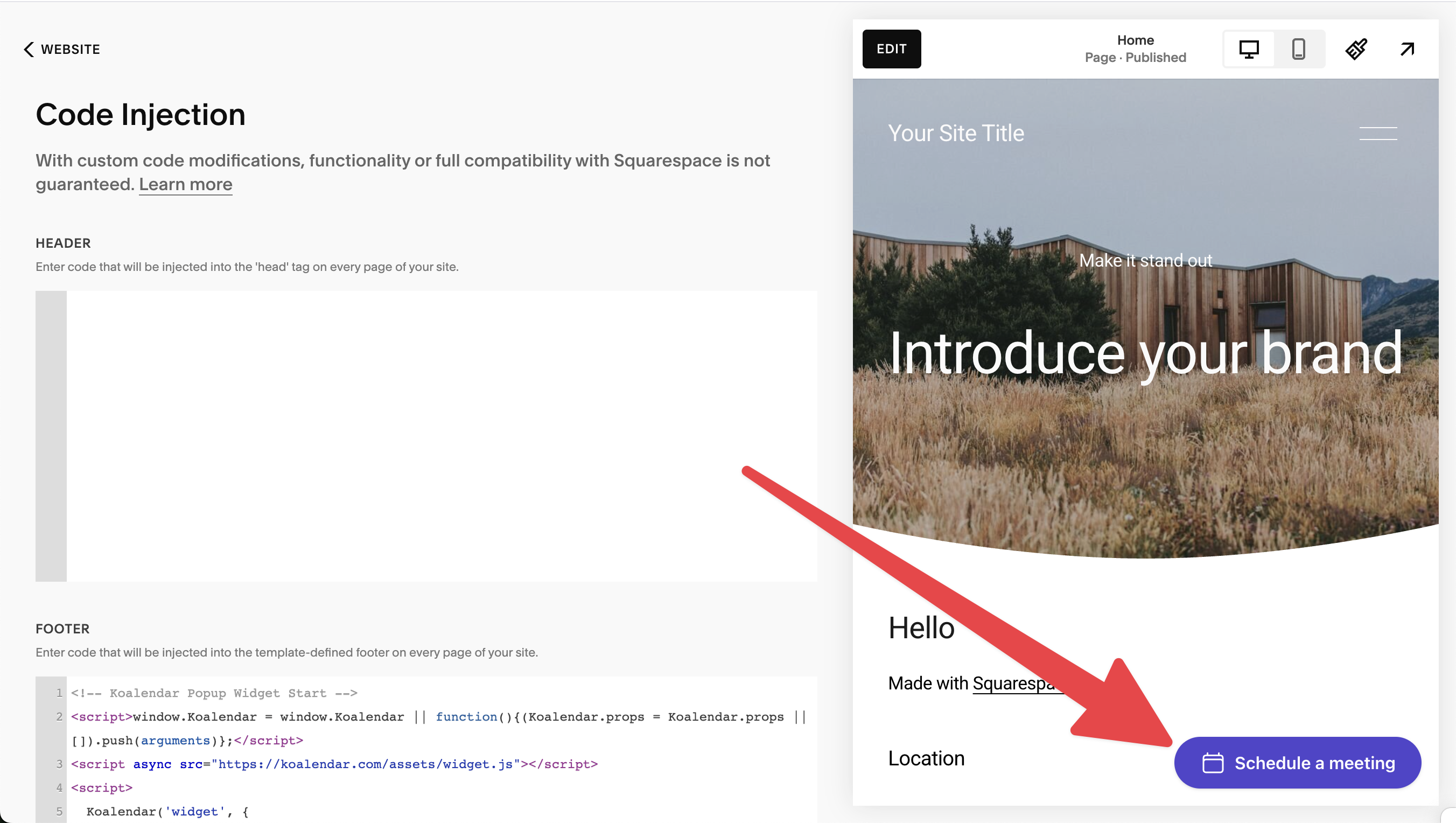The height and width of the screenshot is (823, 1456).
Task: Click the Home Page Published status text
Action: [1136, 49]
